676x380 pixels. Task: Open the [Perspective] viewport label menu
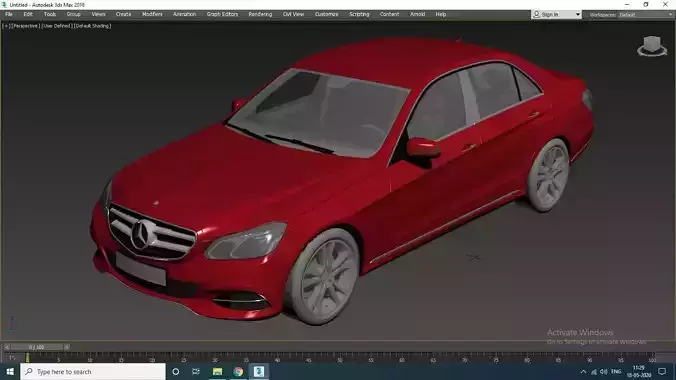(x=25, y=26)
